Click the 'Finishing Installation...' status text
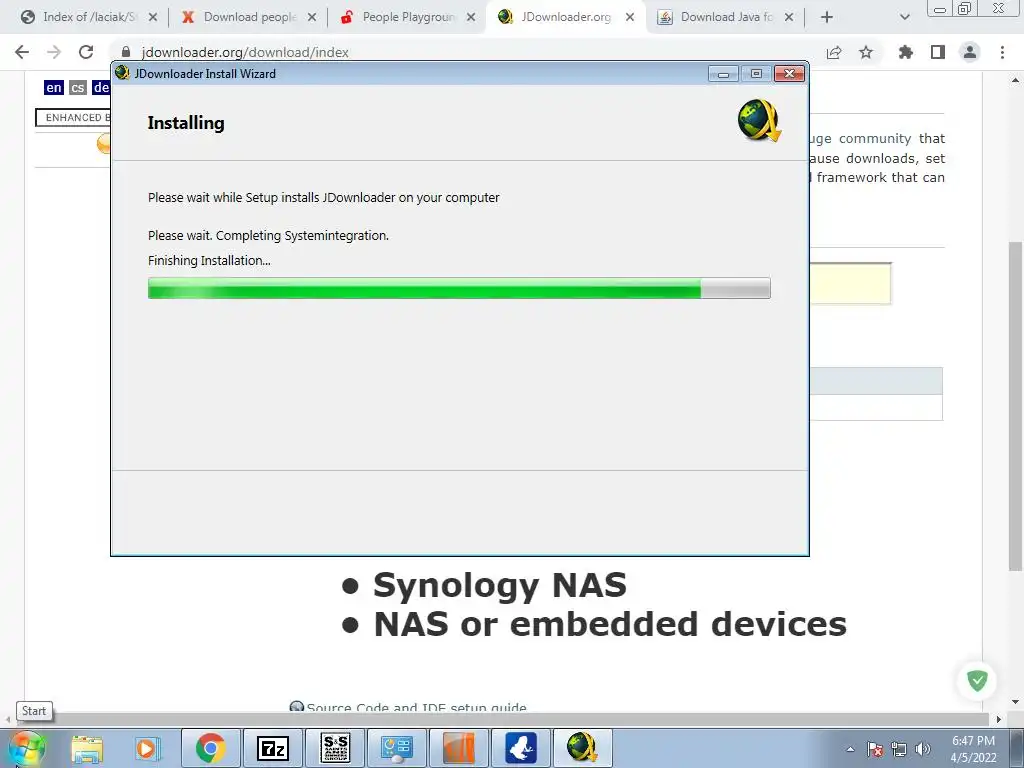The image size is (1024, 768). [209, 261]
